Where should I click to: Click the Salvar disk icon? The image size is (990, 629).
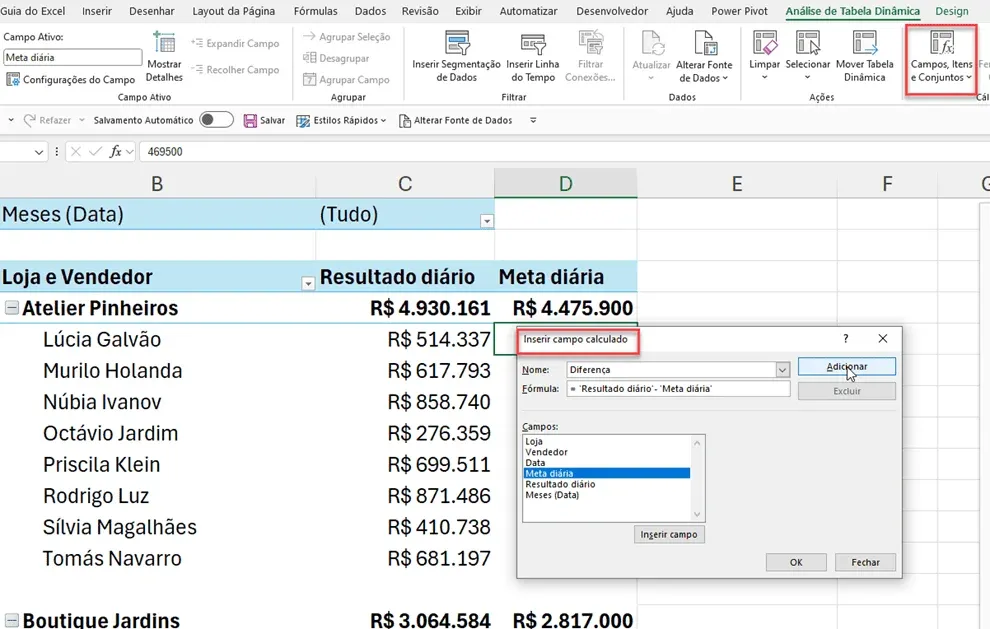[x=250, y=121]
